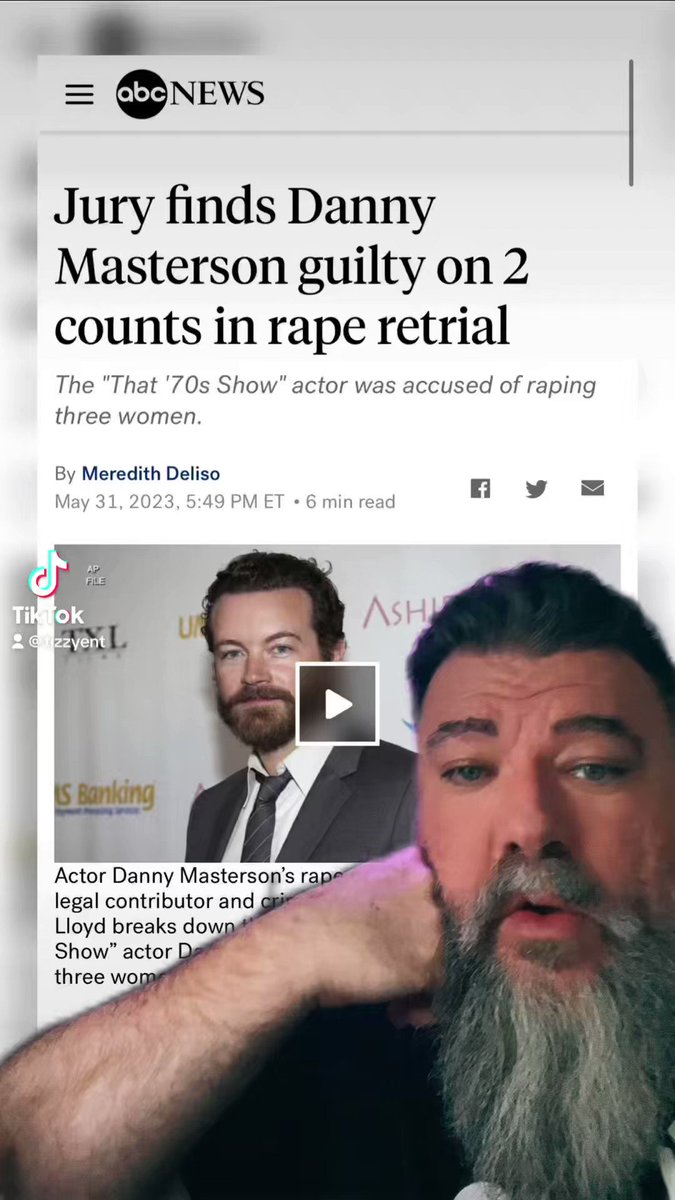Click the TikTok logo watermark
This screenshot has height=1200, width=675.
(48, 589)
